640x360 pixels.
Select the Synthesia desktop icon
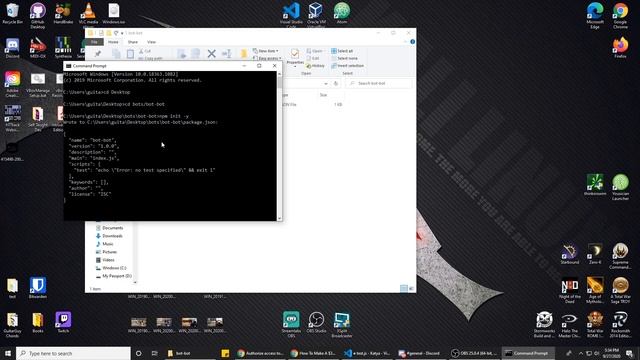tap(63, 47)
